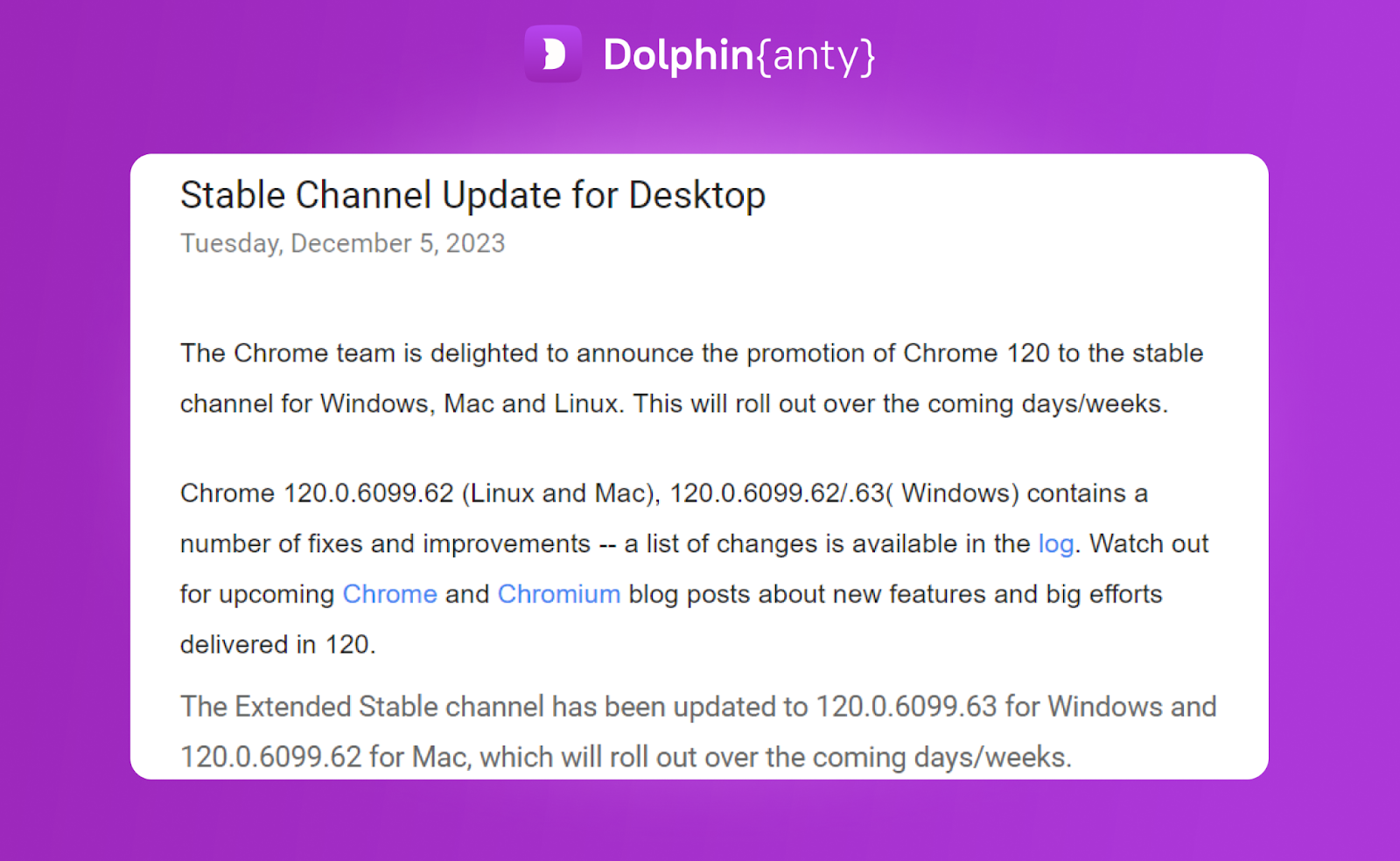Screen dimensions: 1400x861
Task: Click the Stable Channel Update for Desktop title
Action: click(x=472, y=195)
